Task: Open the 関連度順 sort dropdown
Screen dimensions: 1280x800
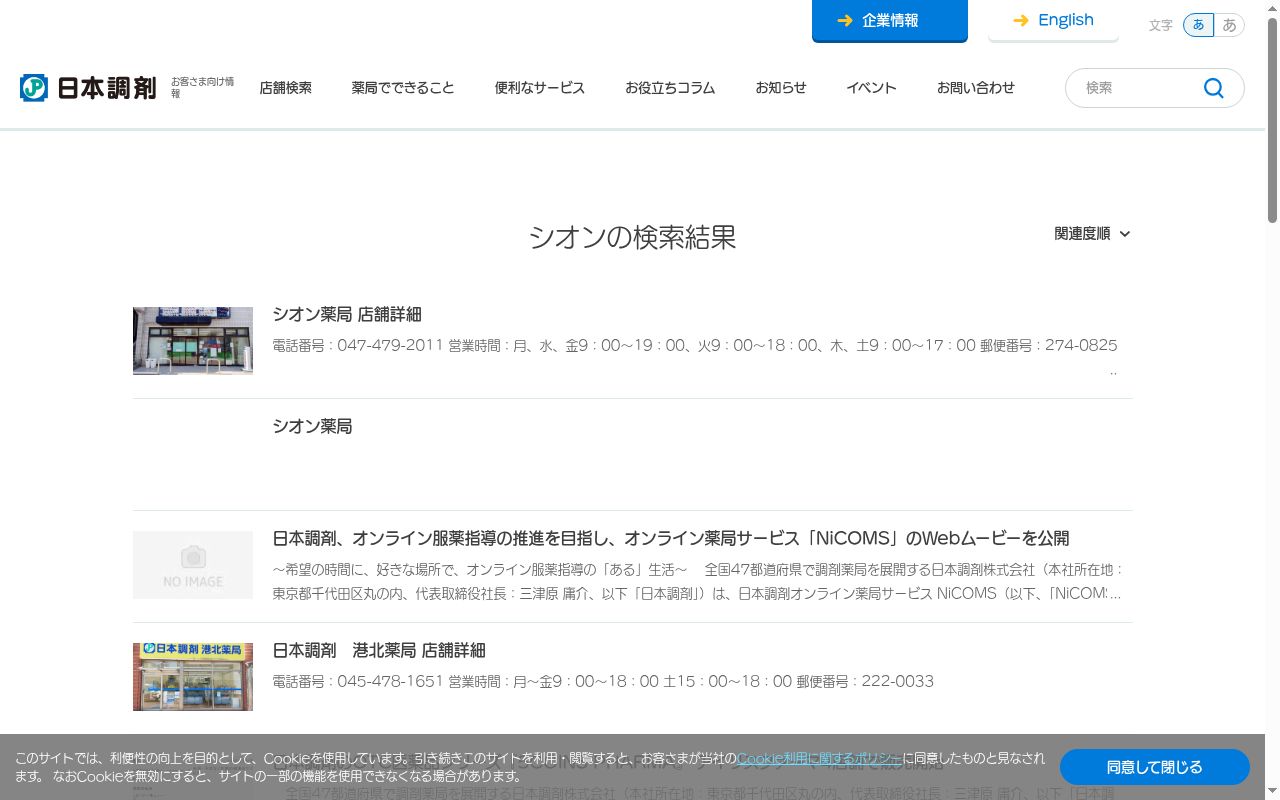Action: tap(1092, 233)
